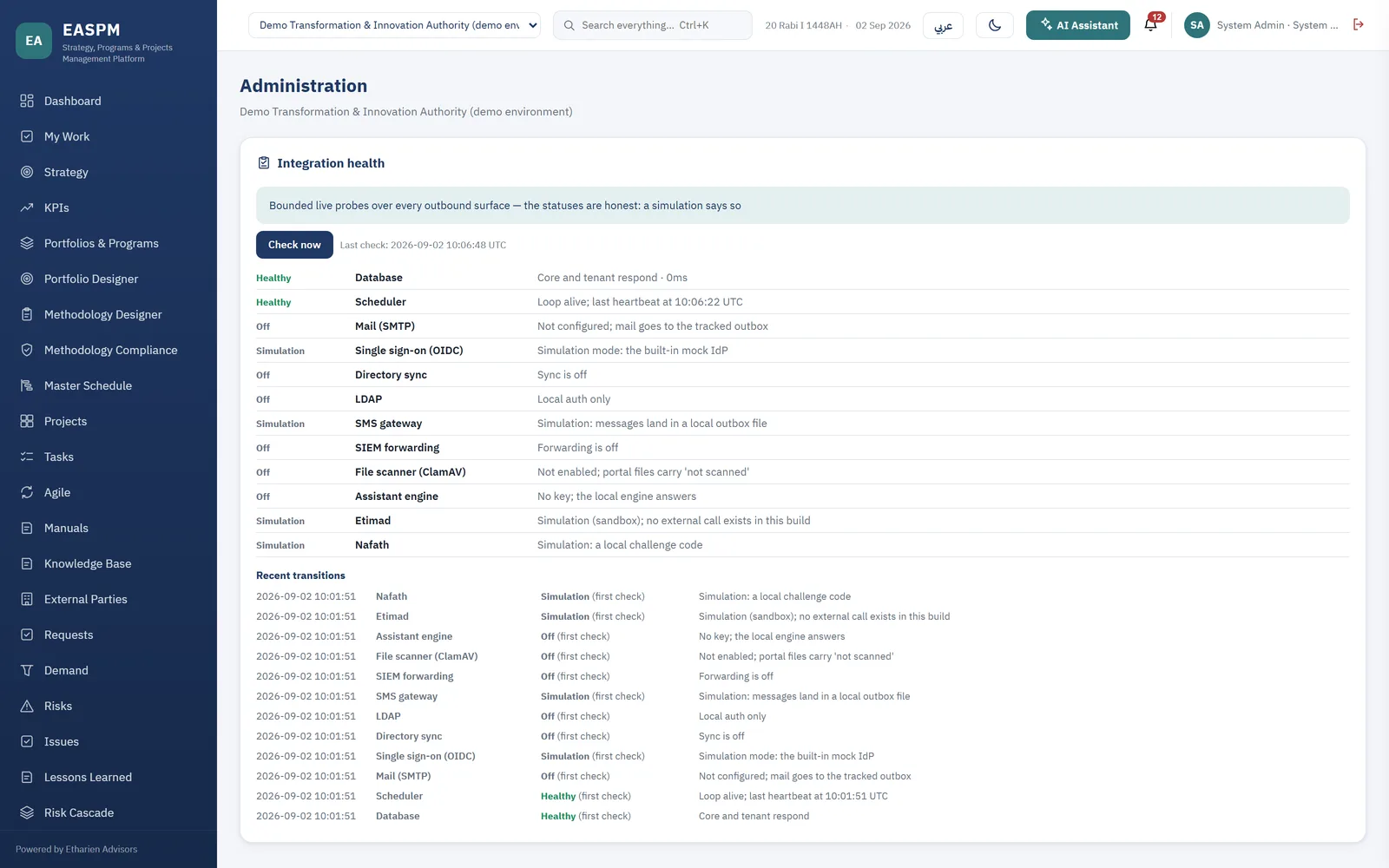Click the External Parties building icon

(x=27, y=599)
